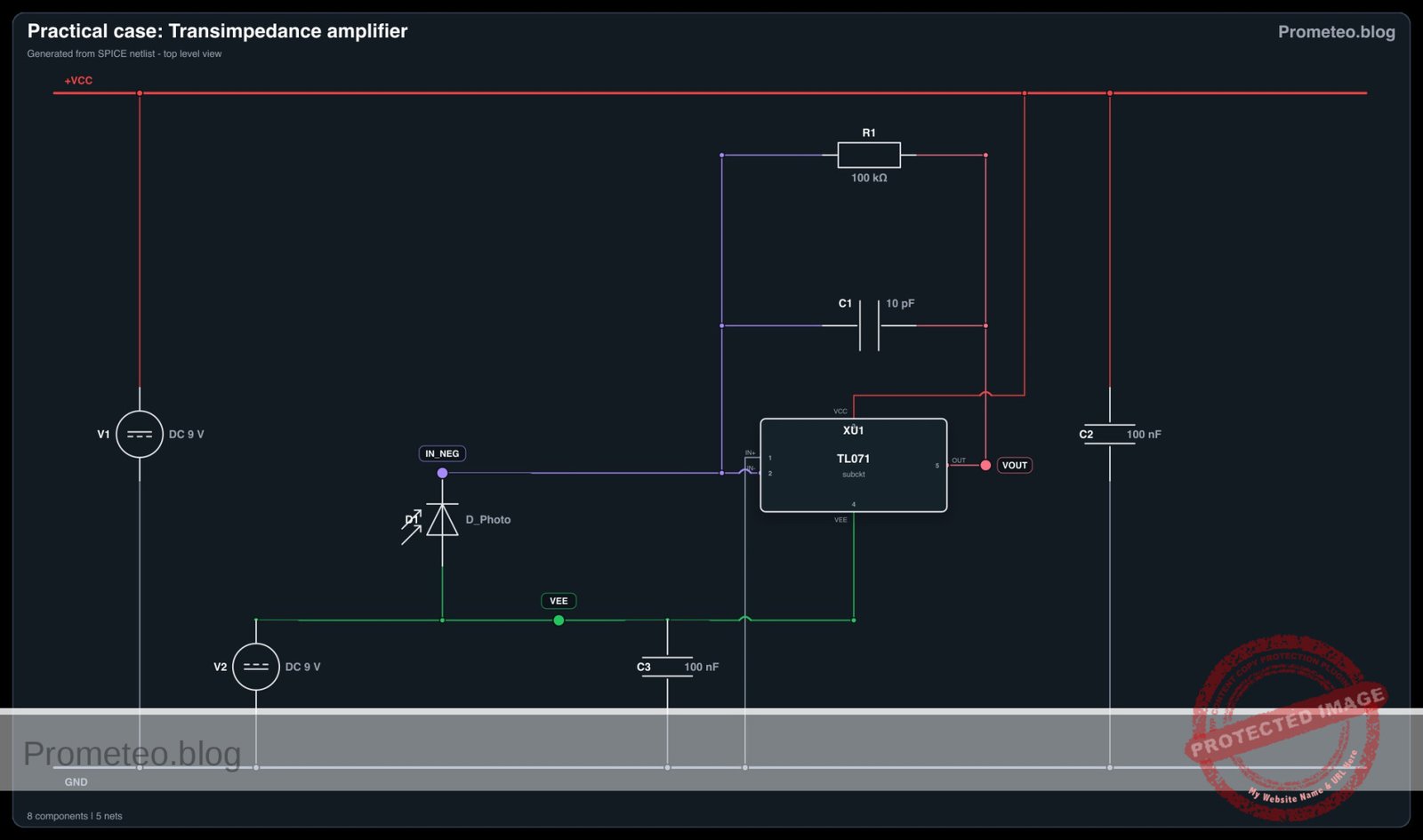
Task: Click the Prometeo.blog text at top right
Action: click(x=1337, y=32)
